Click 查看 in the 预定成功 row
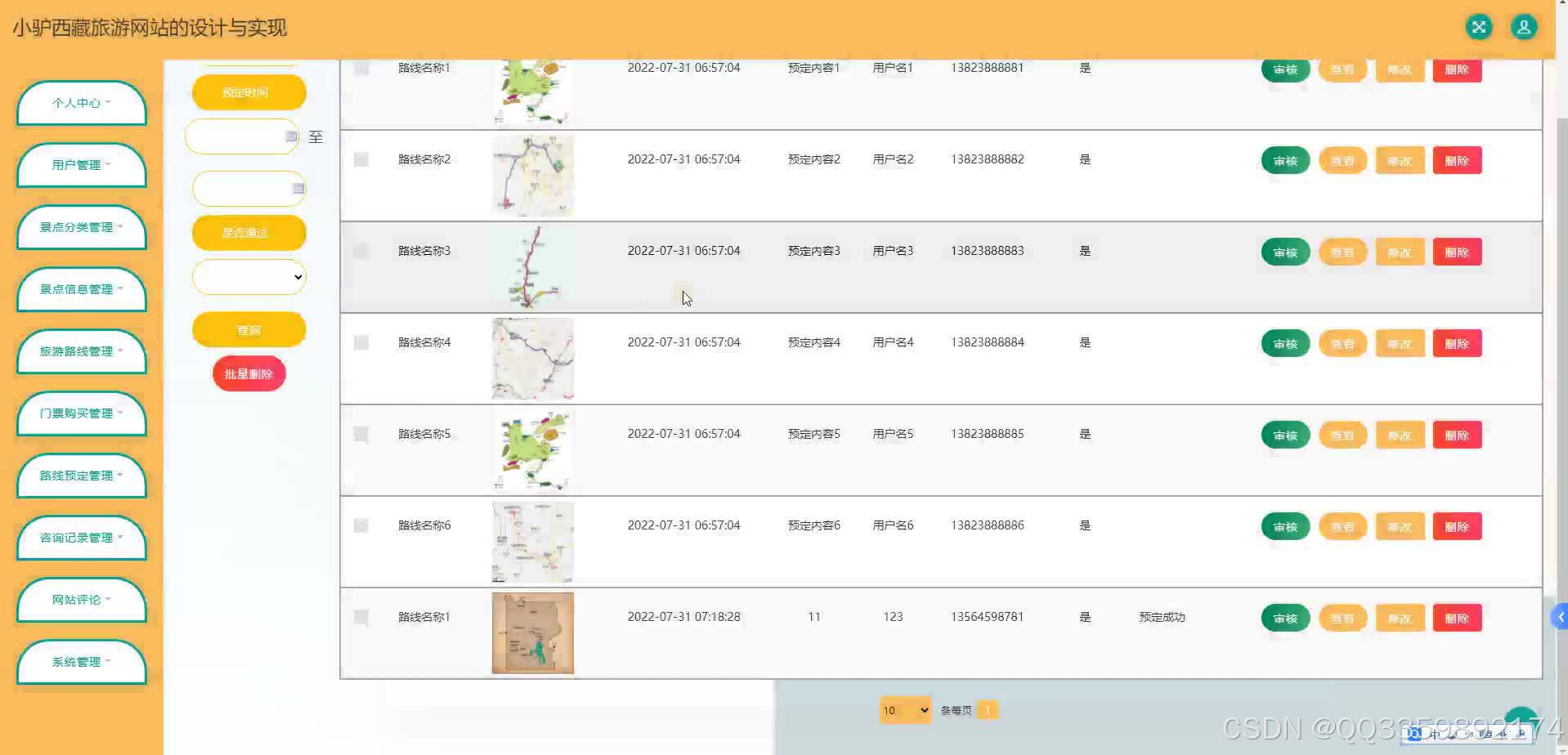Image resolution: width=1568 pixels, height=755 pixels. (1342, 619)
